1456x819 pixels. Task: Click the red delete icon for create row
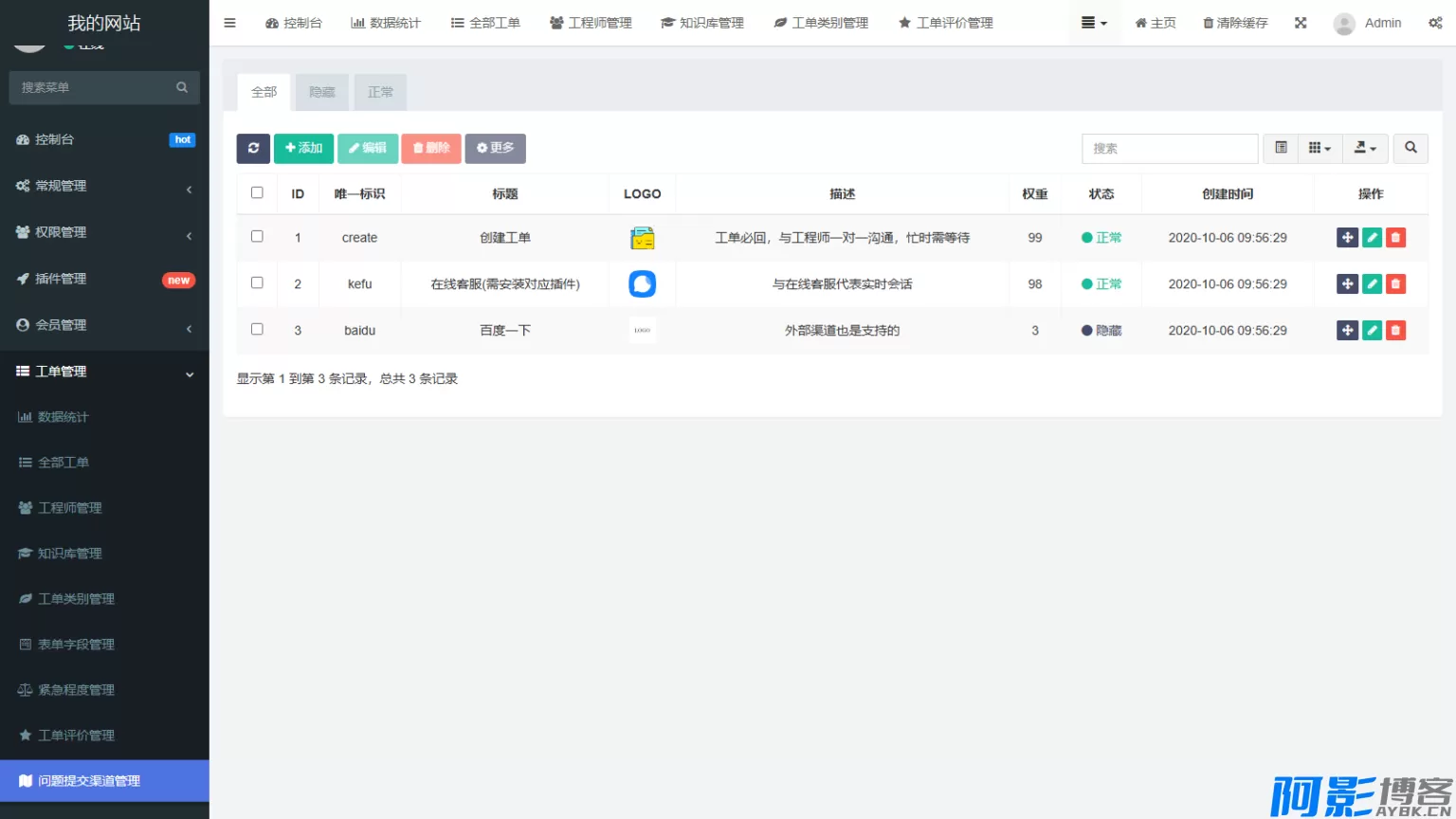tap(1395, 238)
